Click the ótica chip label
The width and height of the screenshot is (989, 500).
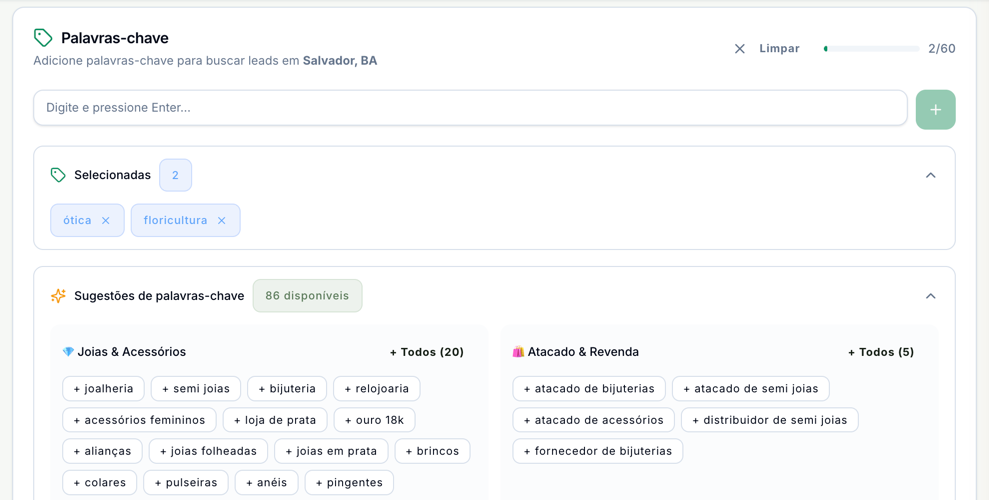(x=77, y=221)
